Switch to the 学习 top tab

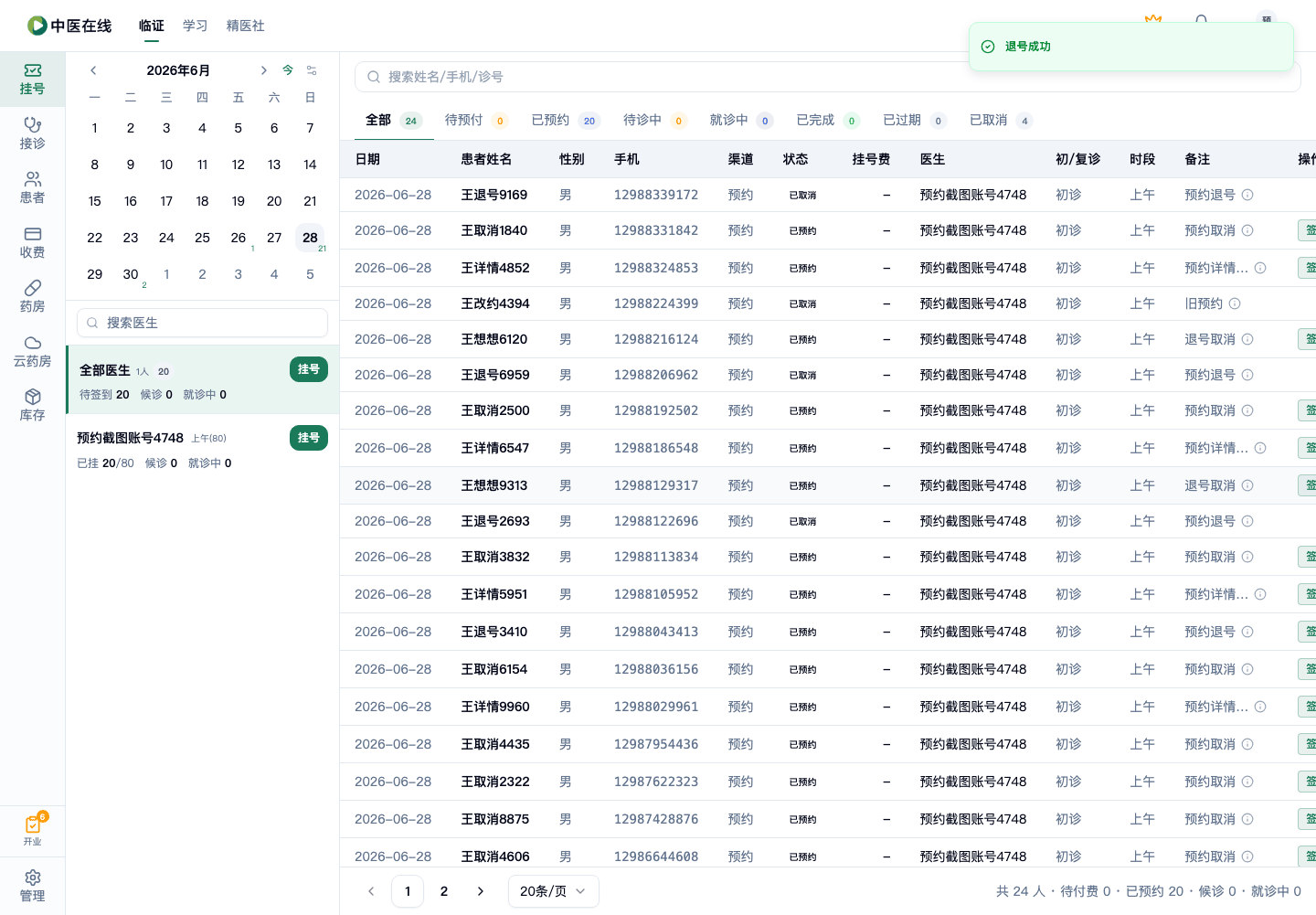tap(196, 26)
